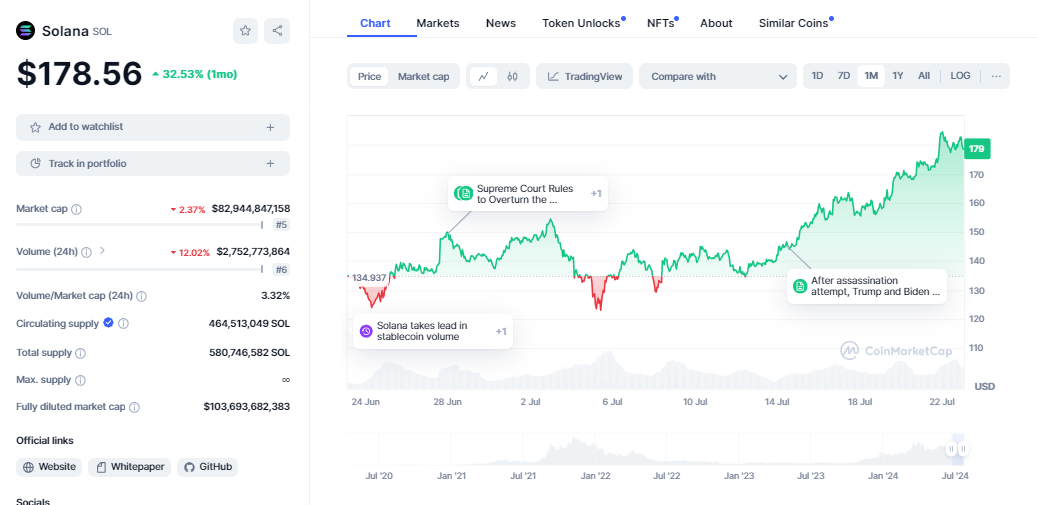This screenshot has width=1038, height=505.
Task: Click the star icon in Add to watchlist
Action: click(x=36, y=127)
